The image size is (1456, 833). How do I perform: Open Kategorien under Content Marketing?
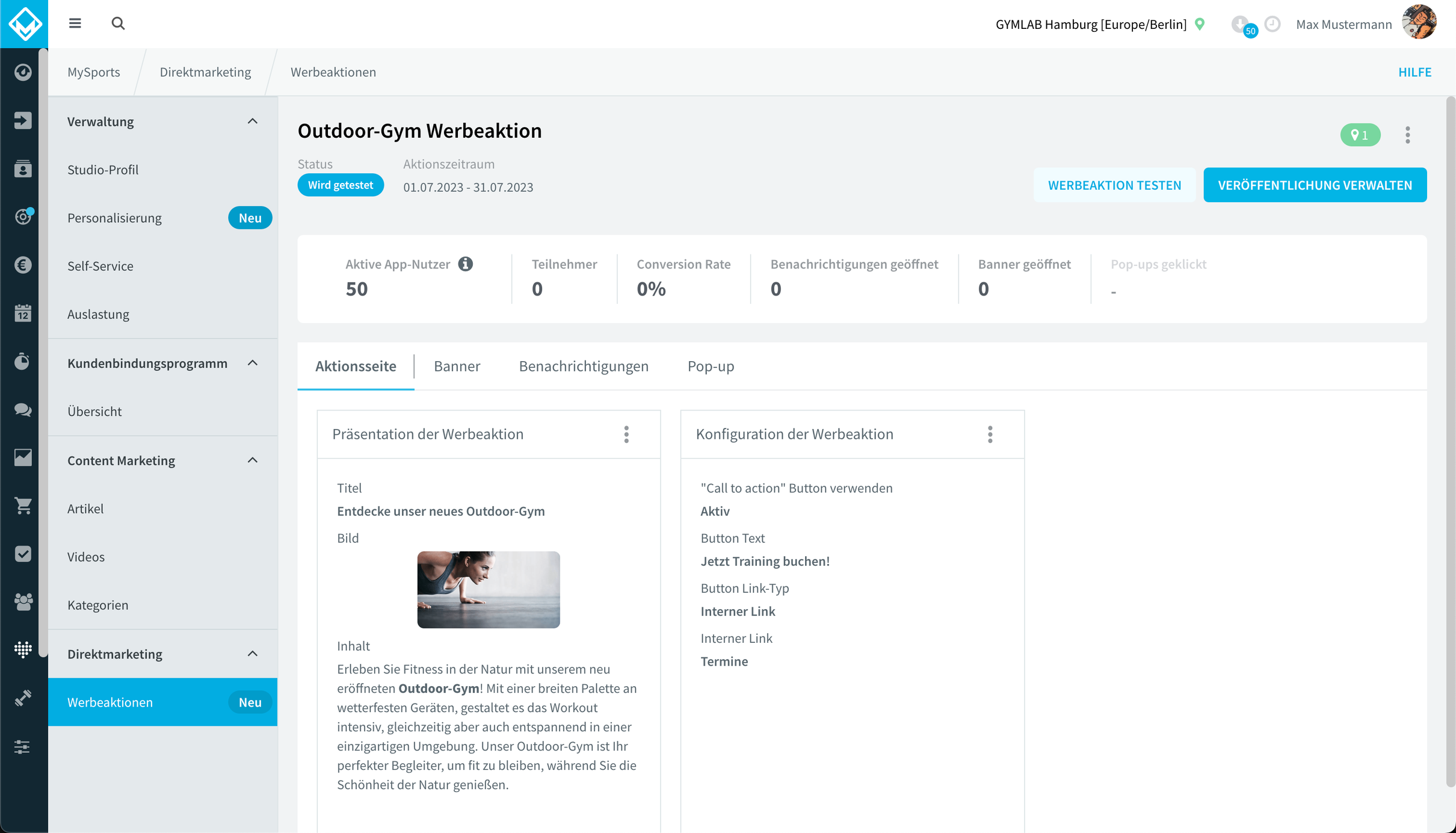(162, 605)
